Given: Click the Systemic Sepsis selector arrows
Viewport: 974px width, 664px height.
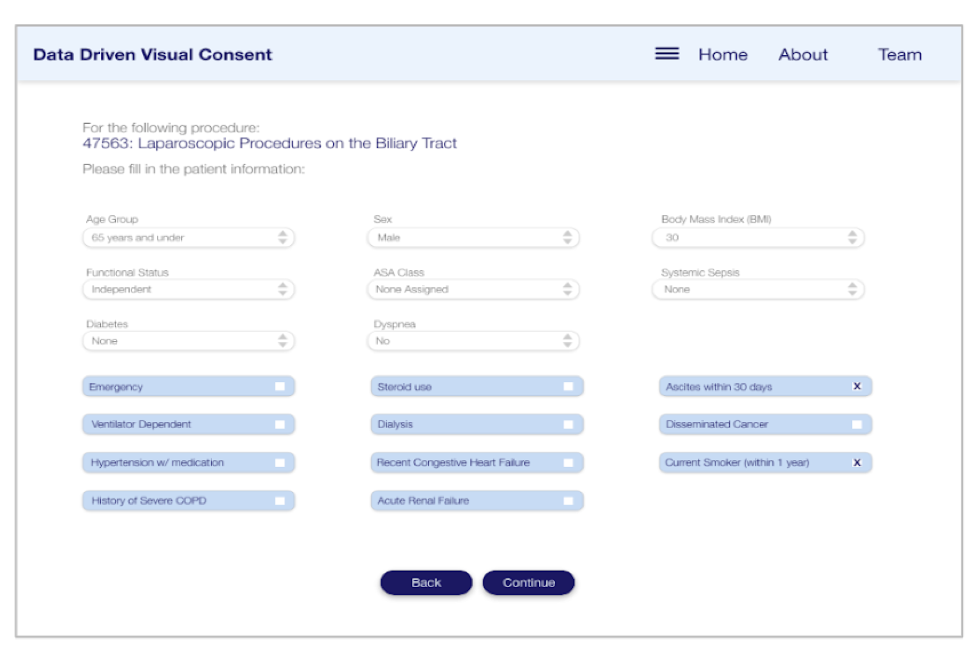Looking at the screenshot, I should click(x=852, y=289).
